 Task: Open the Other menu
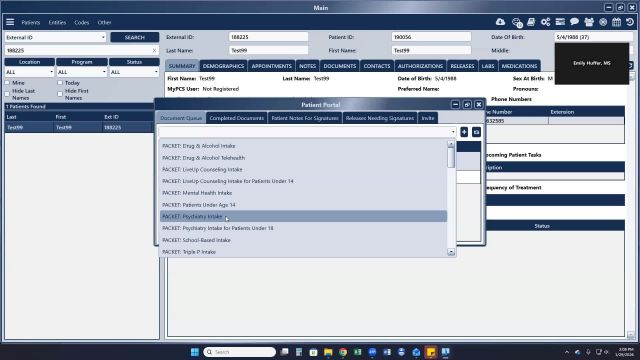(104, 22)
